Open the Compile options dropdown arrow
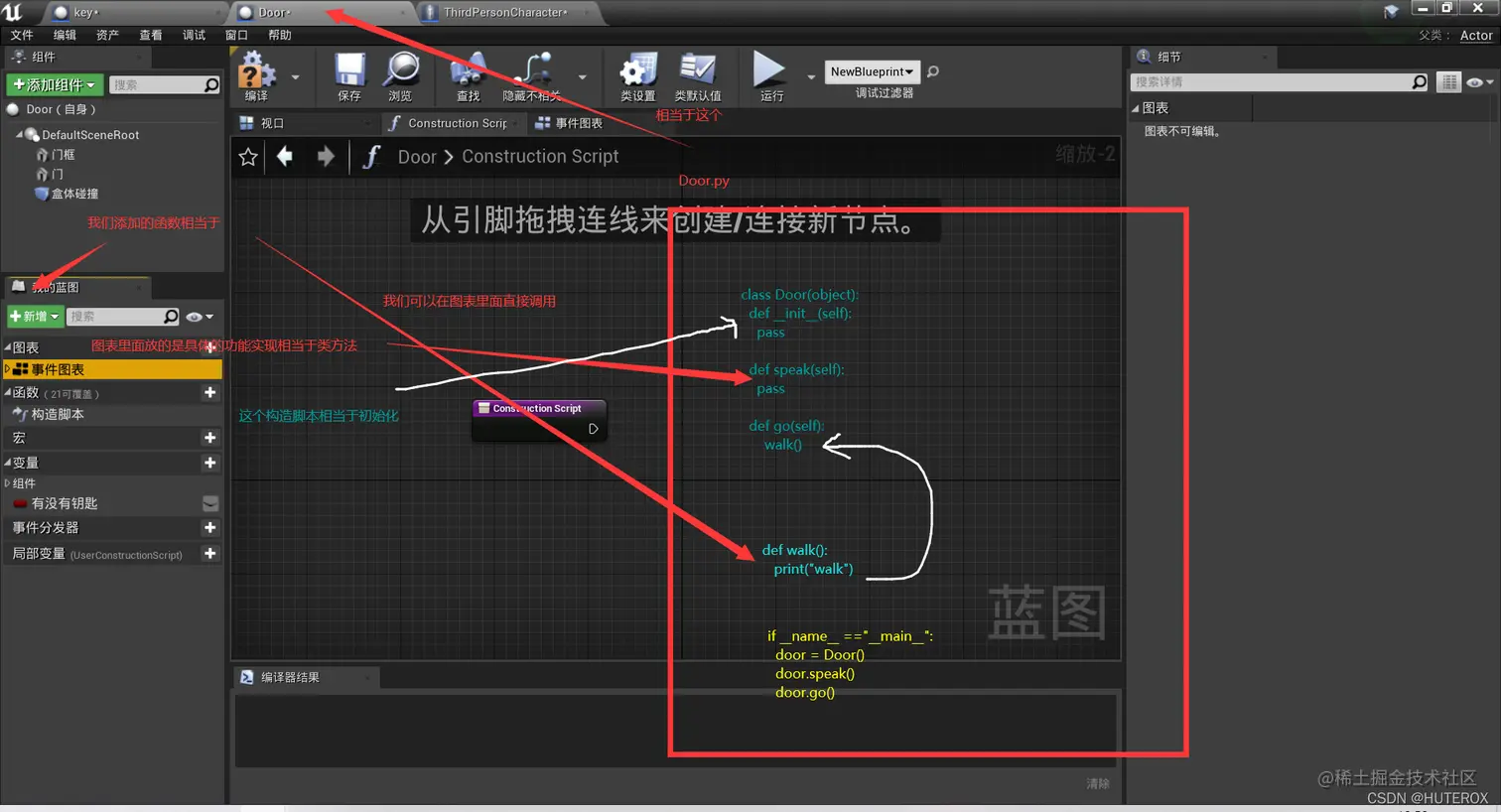Viewport: 1501px width, 812px height. (295, 76)
